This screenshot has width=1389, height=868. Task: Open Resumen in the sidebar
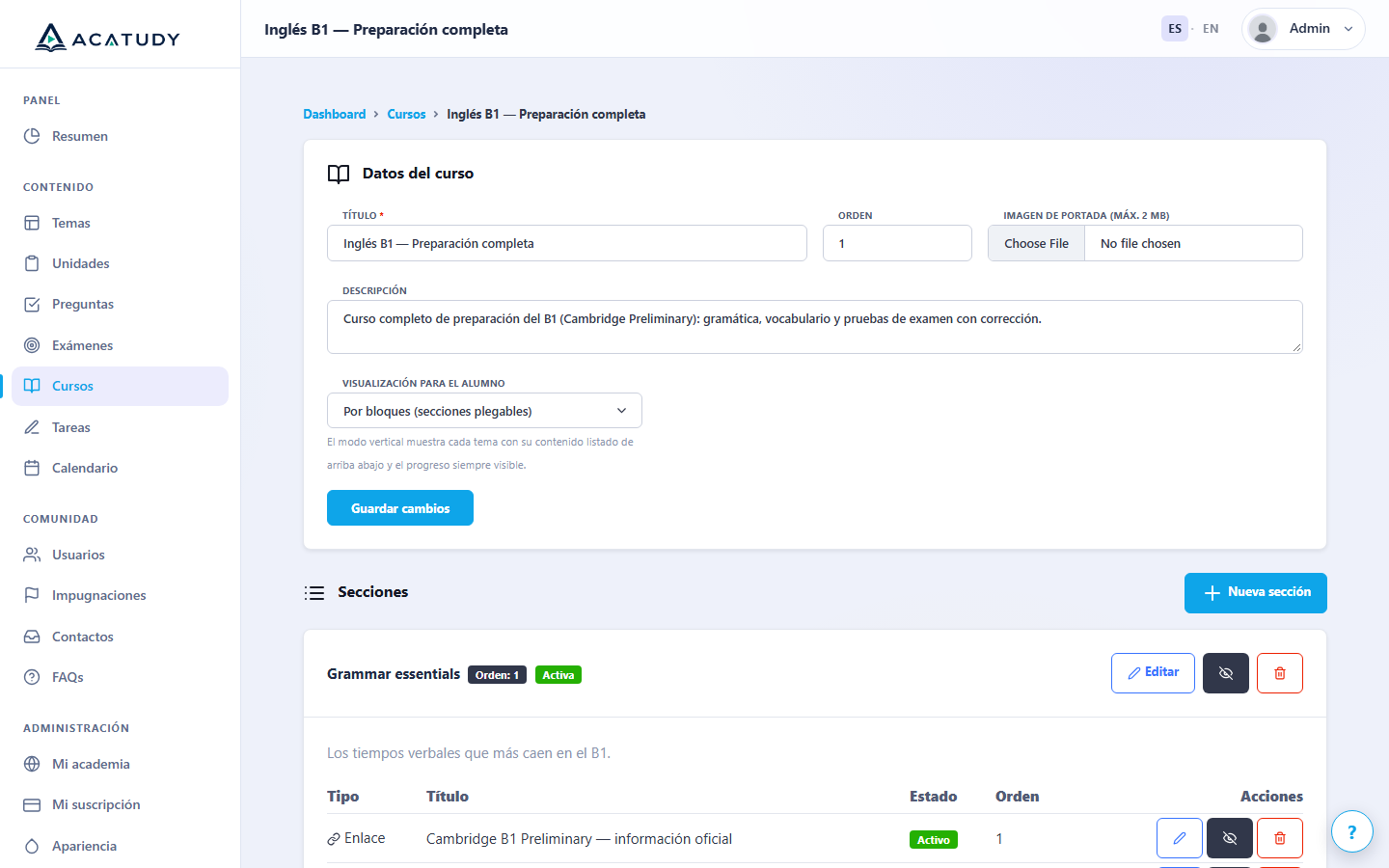click(x=120, y=136)
